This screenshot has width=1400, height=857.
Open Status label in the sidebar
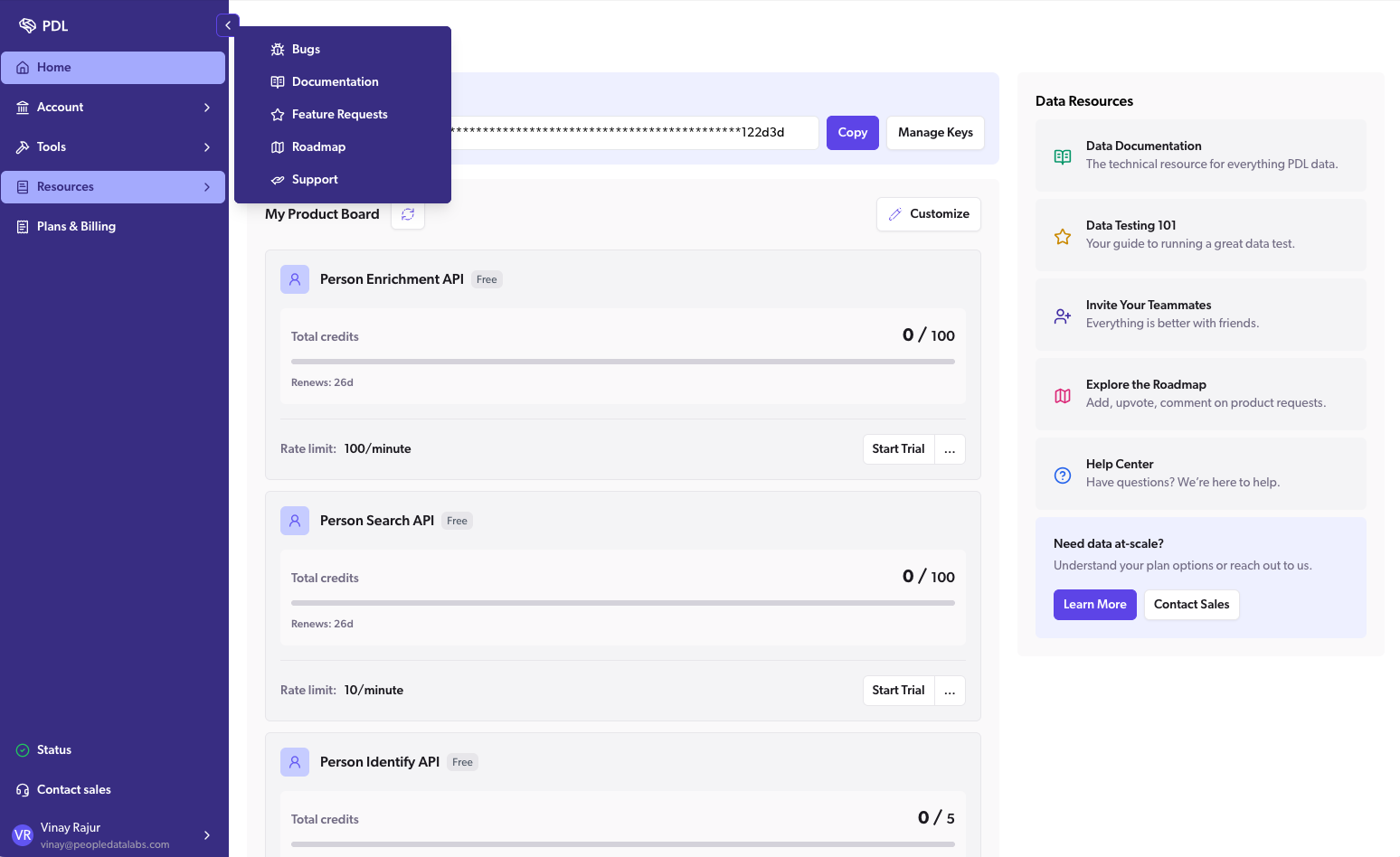pos(54,750)
